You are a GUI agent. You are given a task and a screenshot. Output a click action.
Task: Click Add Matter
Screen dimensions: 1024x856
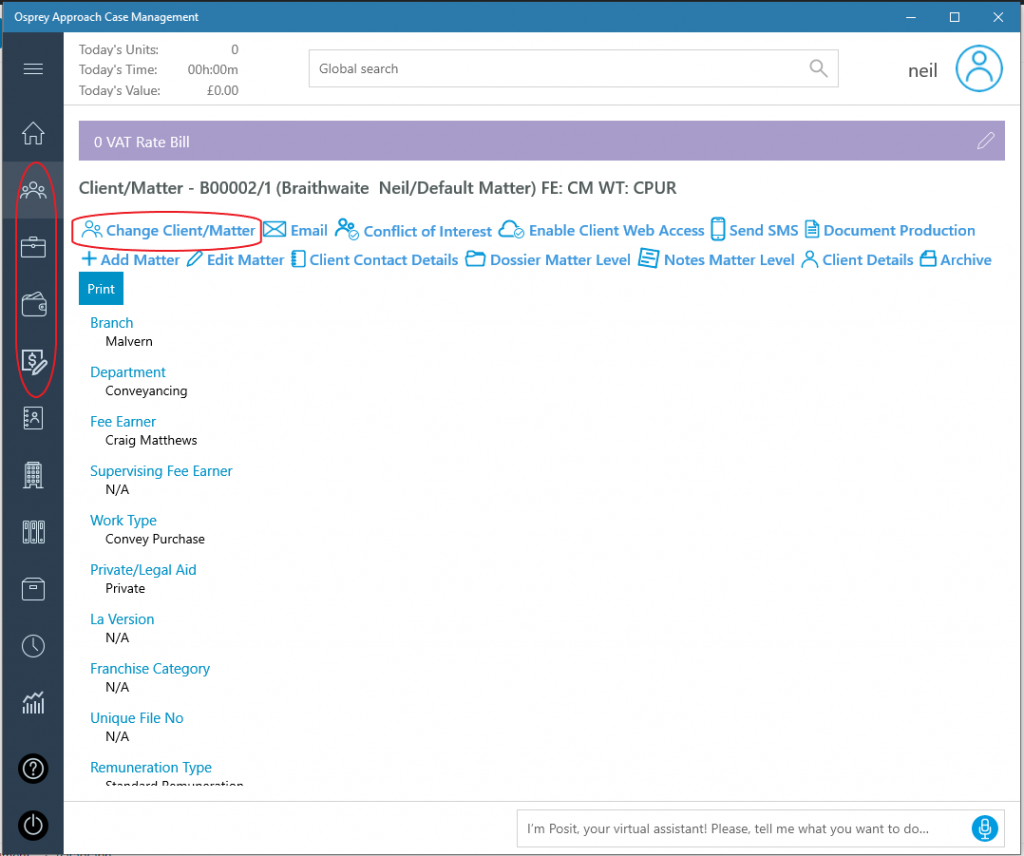pyautogui.click(x=130, y=260)
